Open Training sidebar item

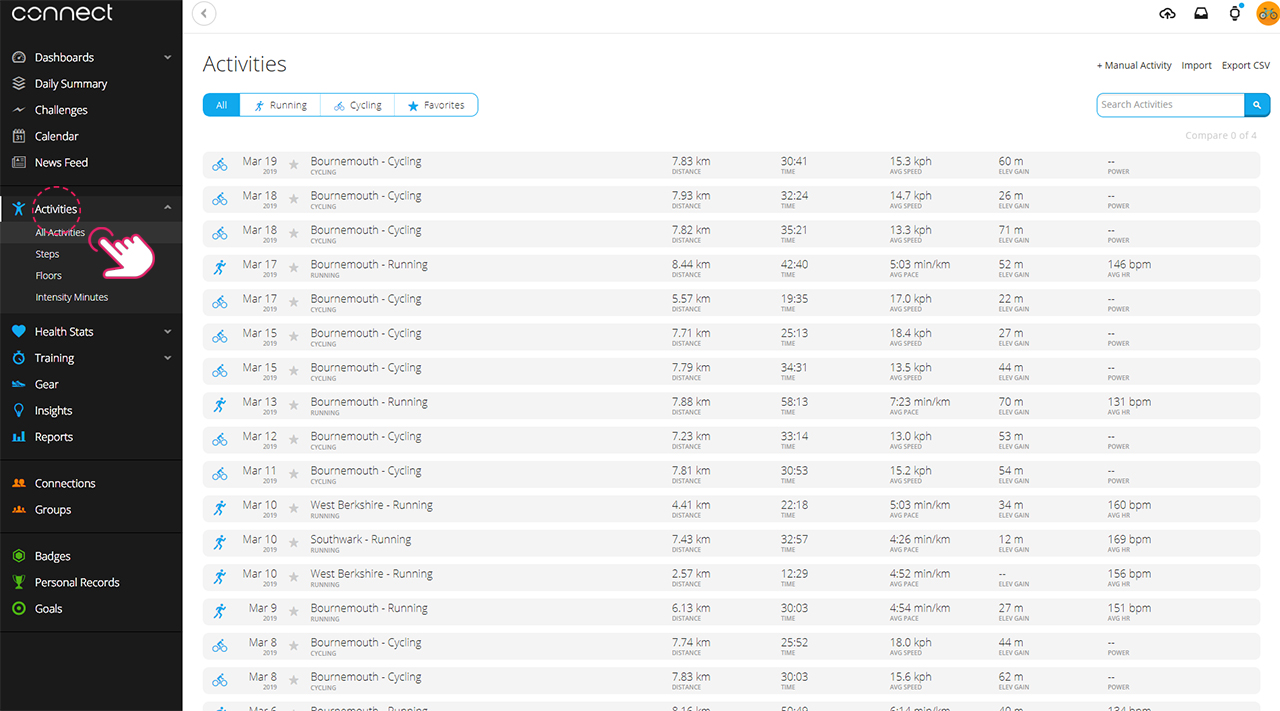point(54,358)
